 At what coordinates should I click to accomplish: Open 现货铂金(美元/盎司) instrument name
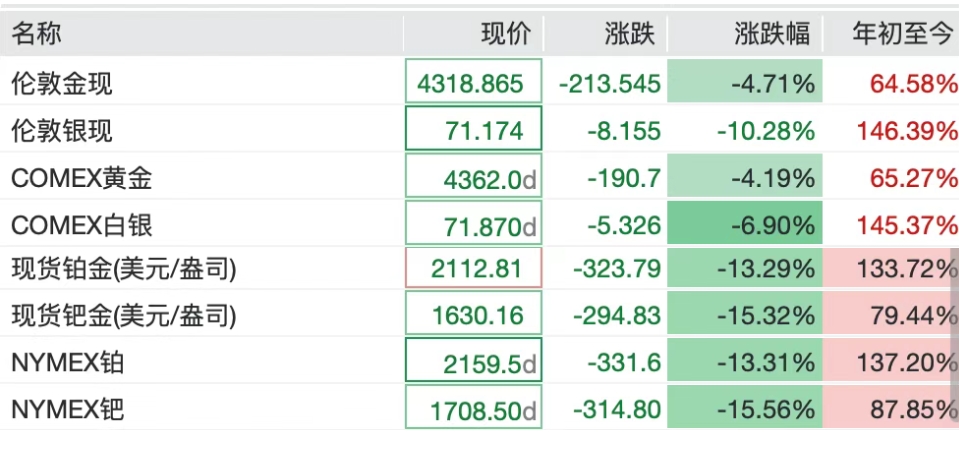[124, 269]
